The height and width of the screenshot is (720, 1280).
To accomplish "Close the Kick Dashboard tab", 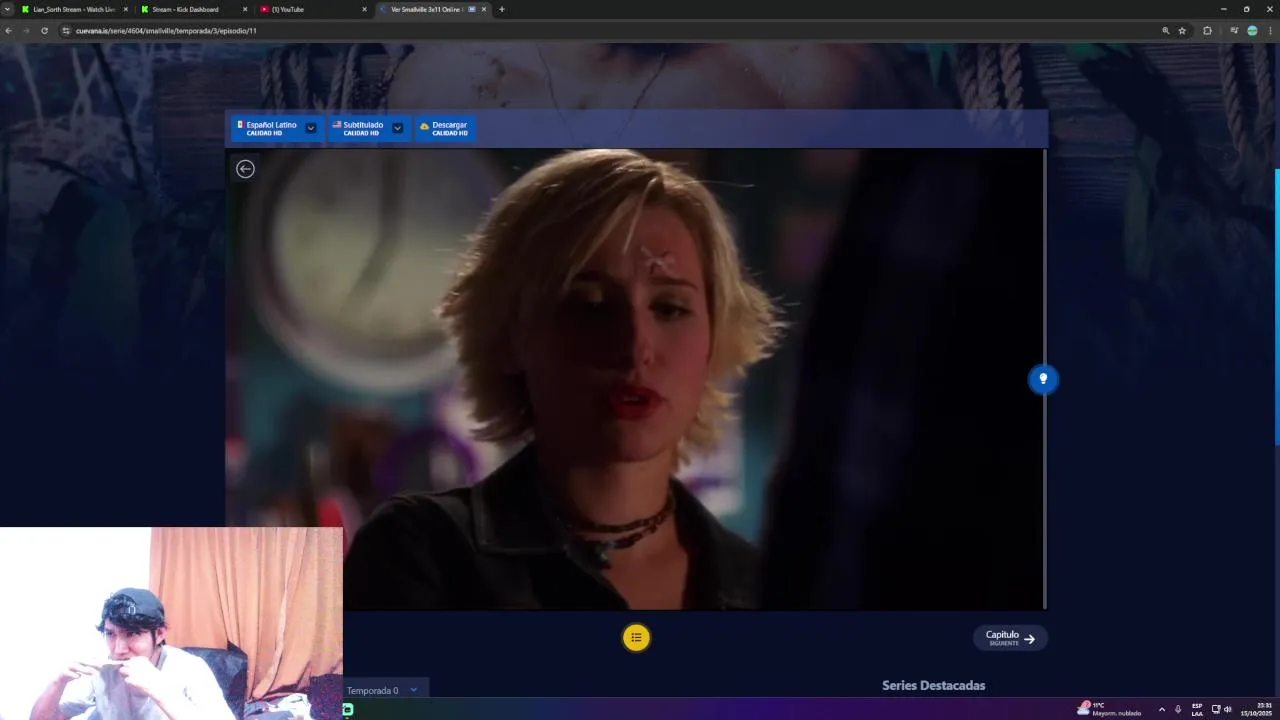I will (244, 9).
